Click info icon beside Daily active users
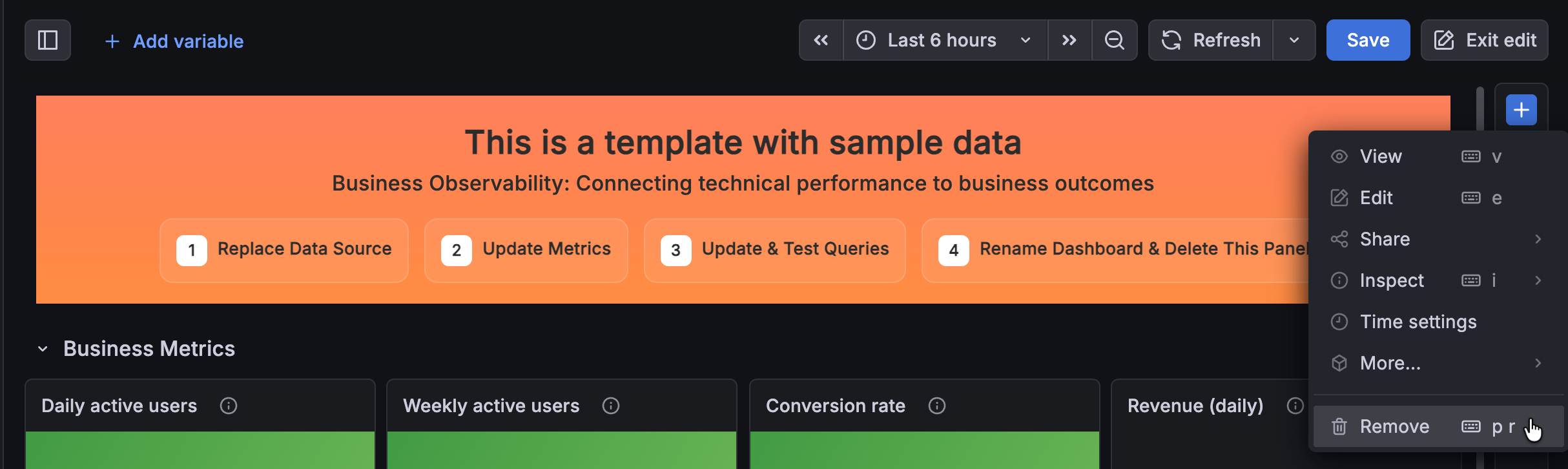 point(229,406)
